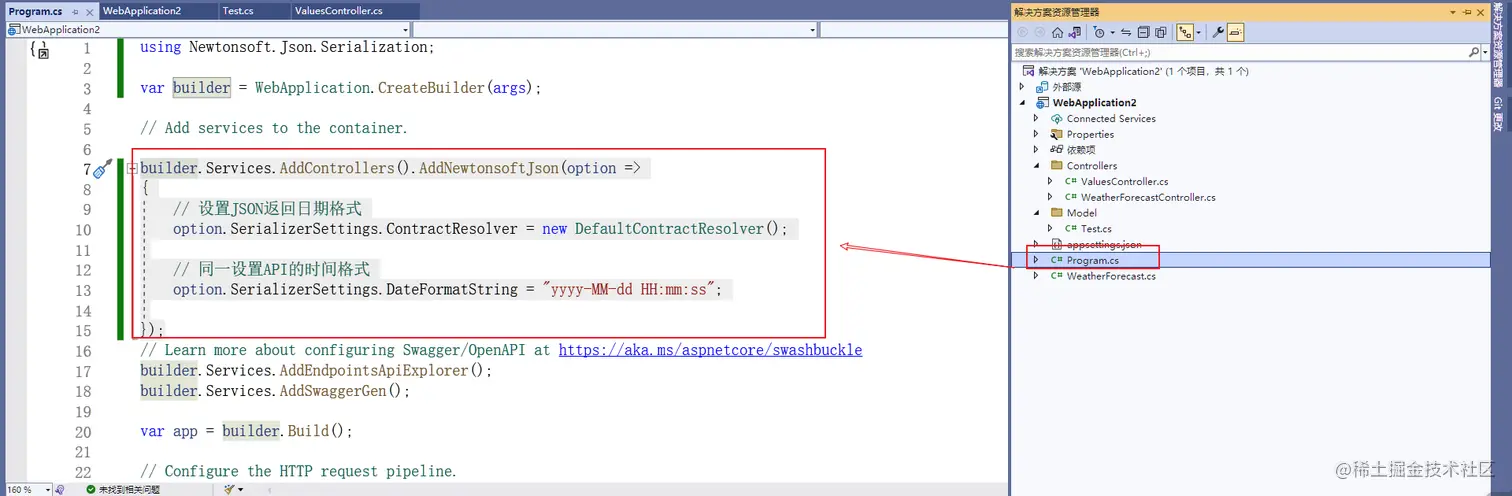
Task: Expand the 外部源 node
Action: click(x=1021, y=87)
